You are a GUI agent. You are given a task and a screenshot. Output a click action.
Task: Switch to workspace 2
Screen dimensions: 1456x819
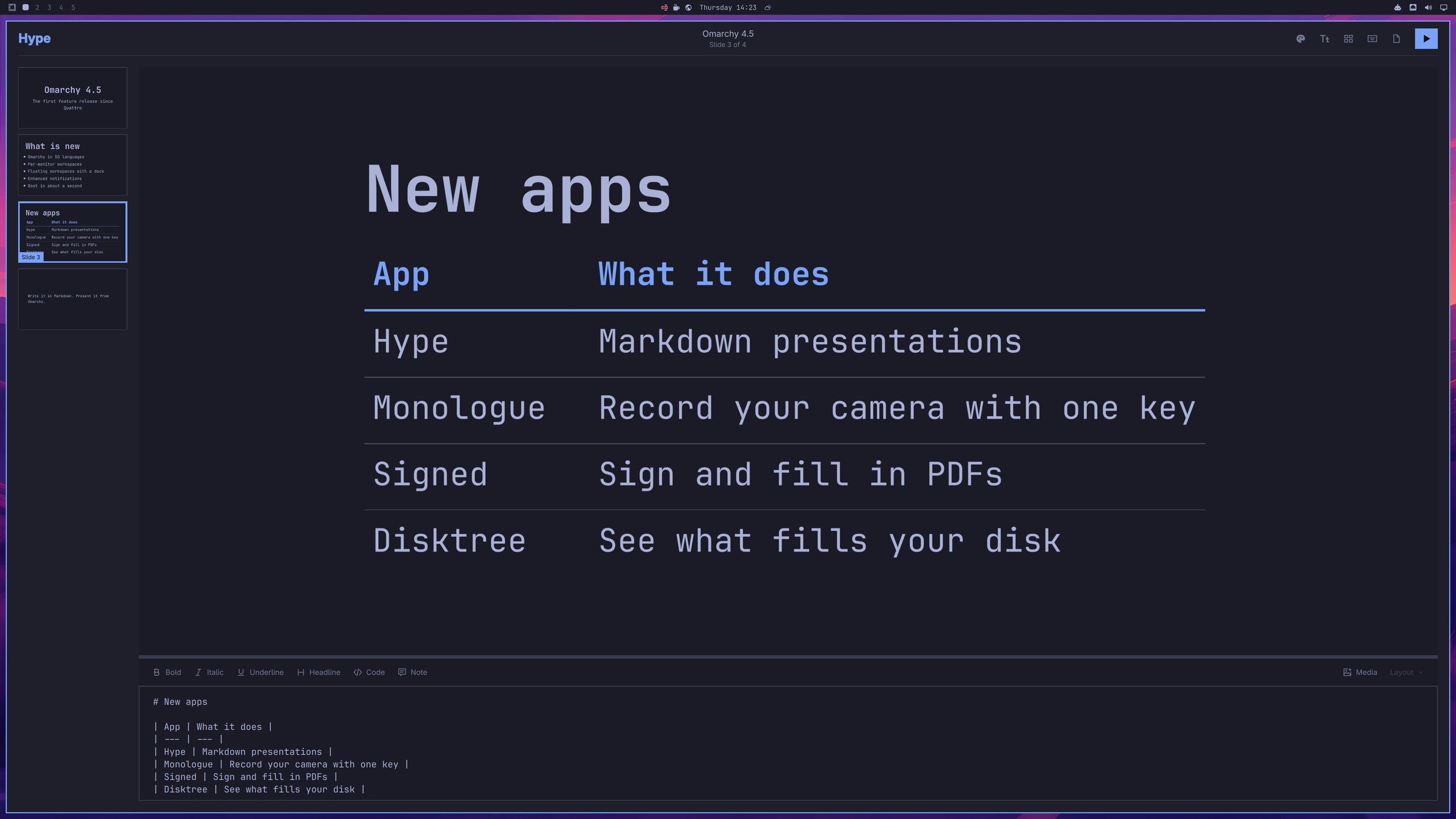coord(37,7)
